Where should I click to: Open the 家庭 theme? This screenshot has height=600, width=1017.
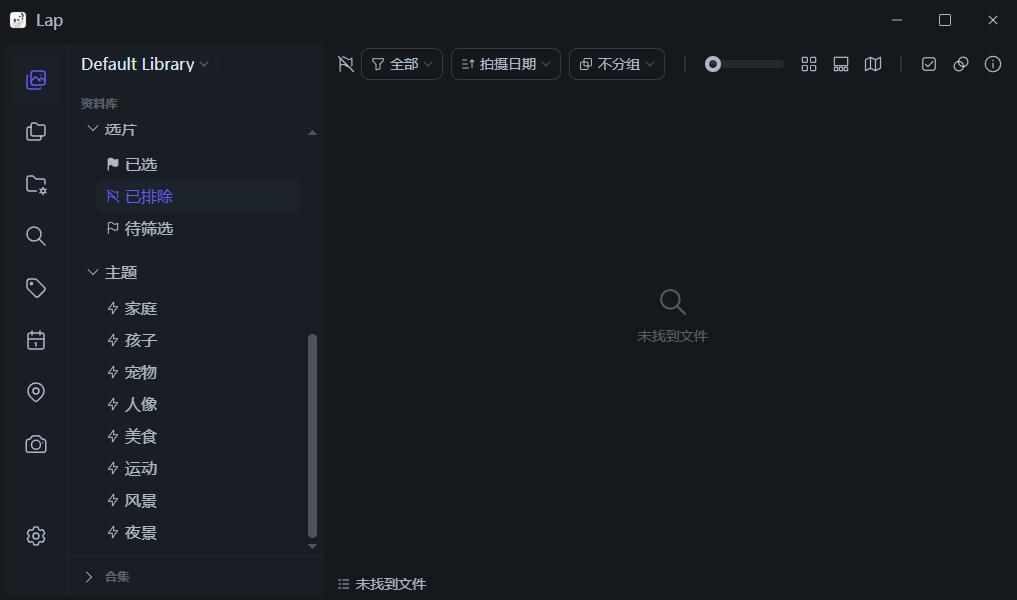198,309
